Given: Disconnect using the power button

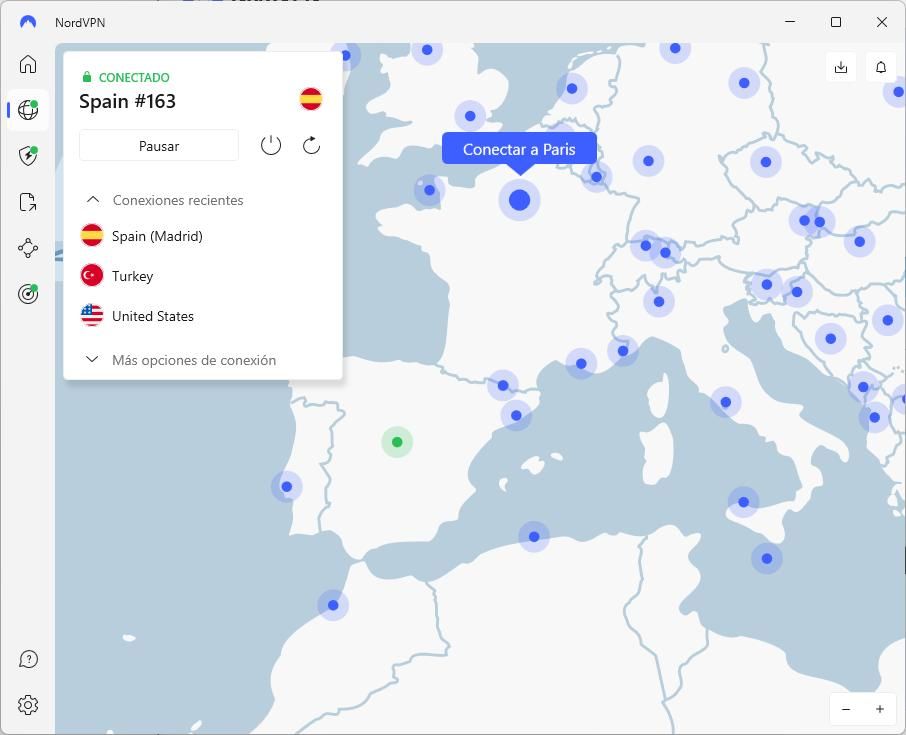Looking at the screenshot, I should (271, 145).
